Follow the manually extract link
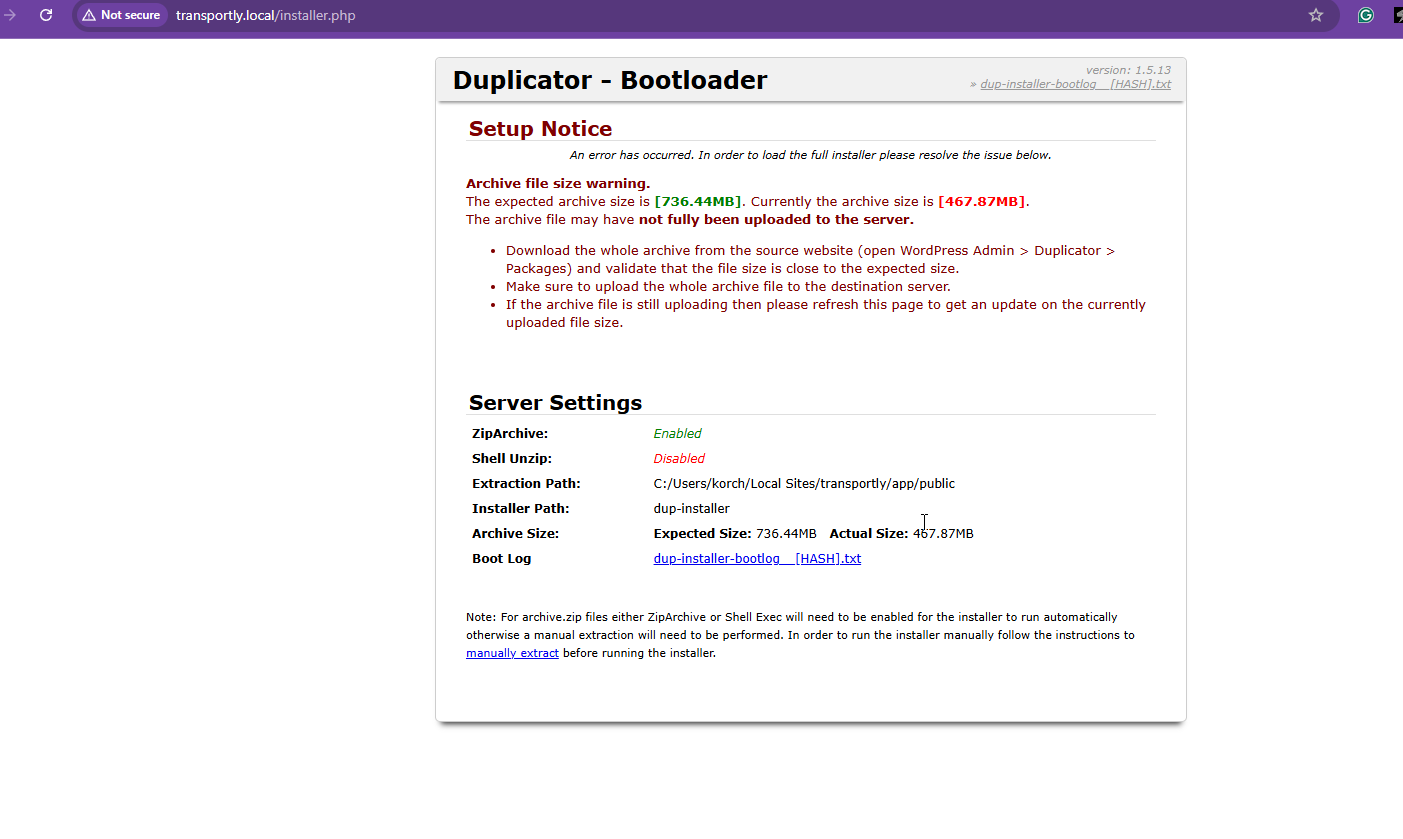Screen dimensions: 1403x839 tap(512, 653)
